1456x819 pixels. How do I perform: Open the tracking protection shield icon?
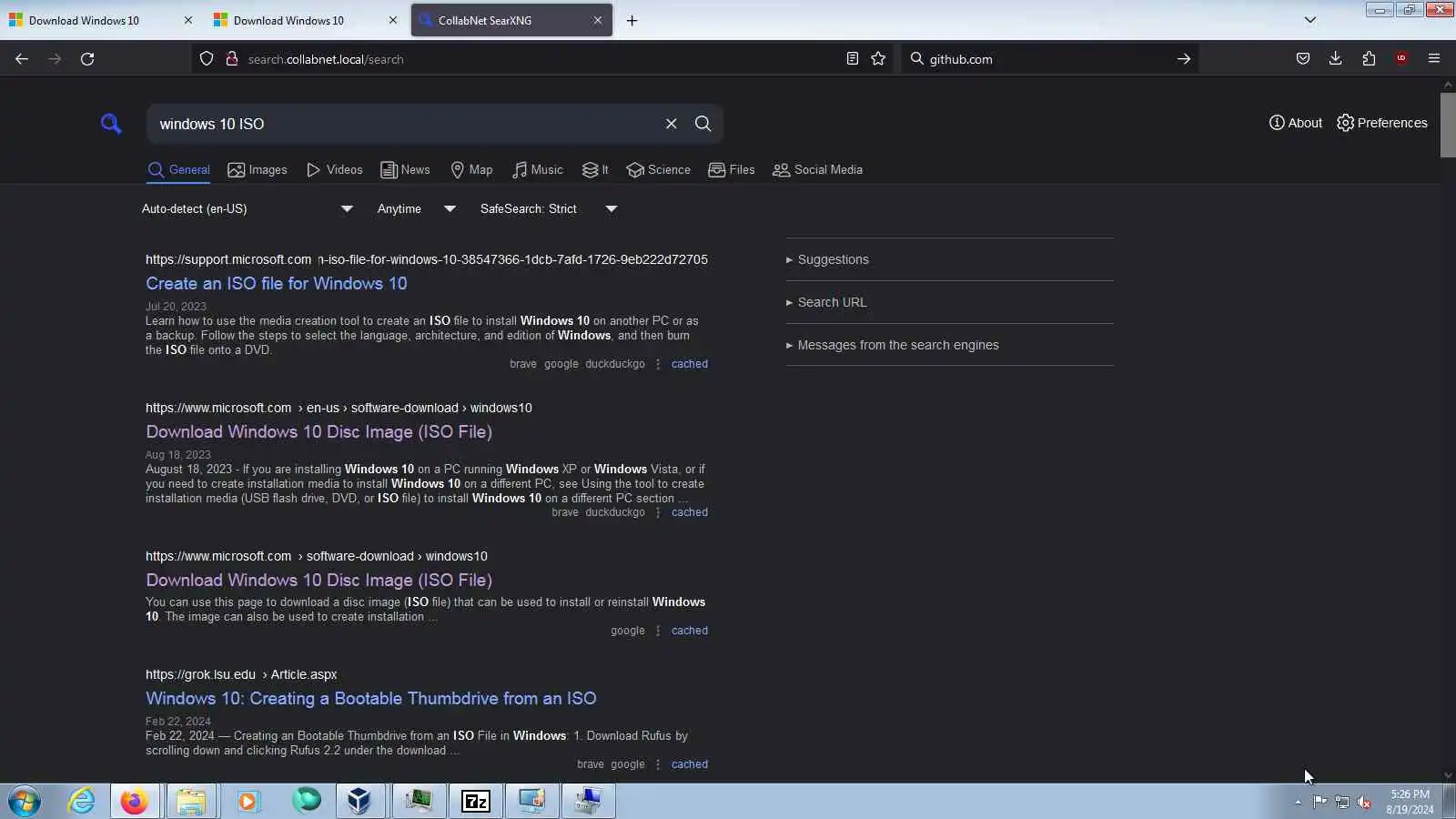207,59
